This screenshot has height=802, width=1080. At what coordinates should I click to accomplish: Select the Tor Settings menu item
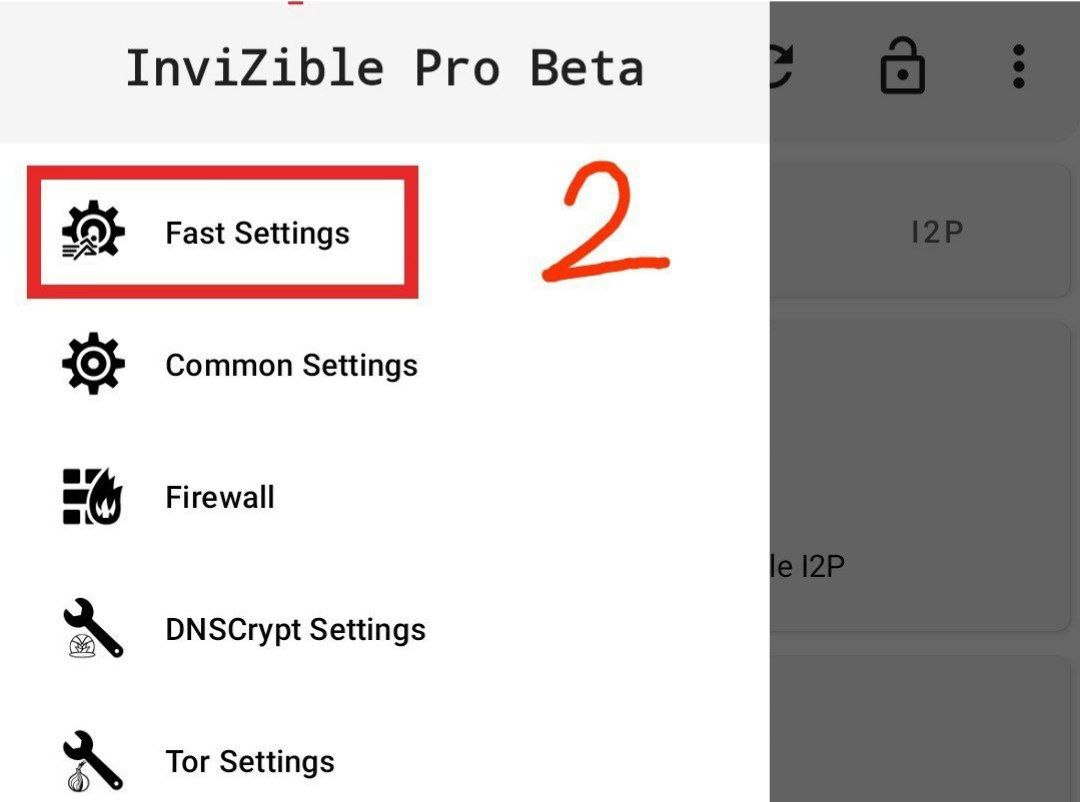250,760
